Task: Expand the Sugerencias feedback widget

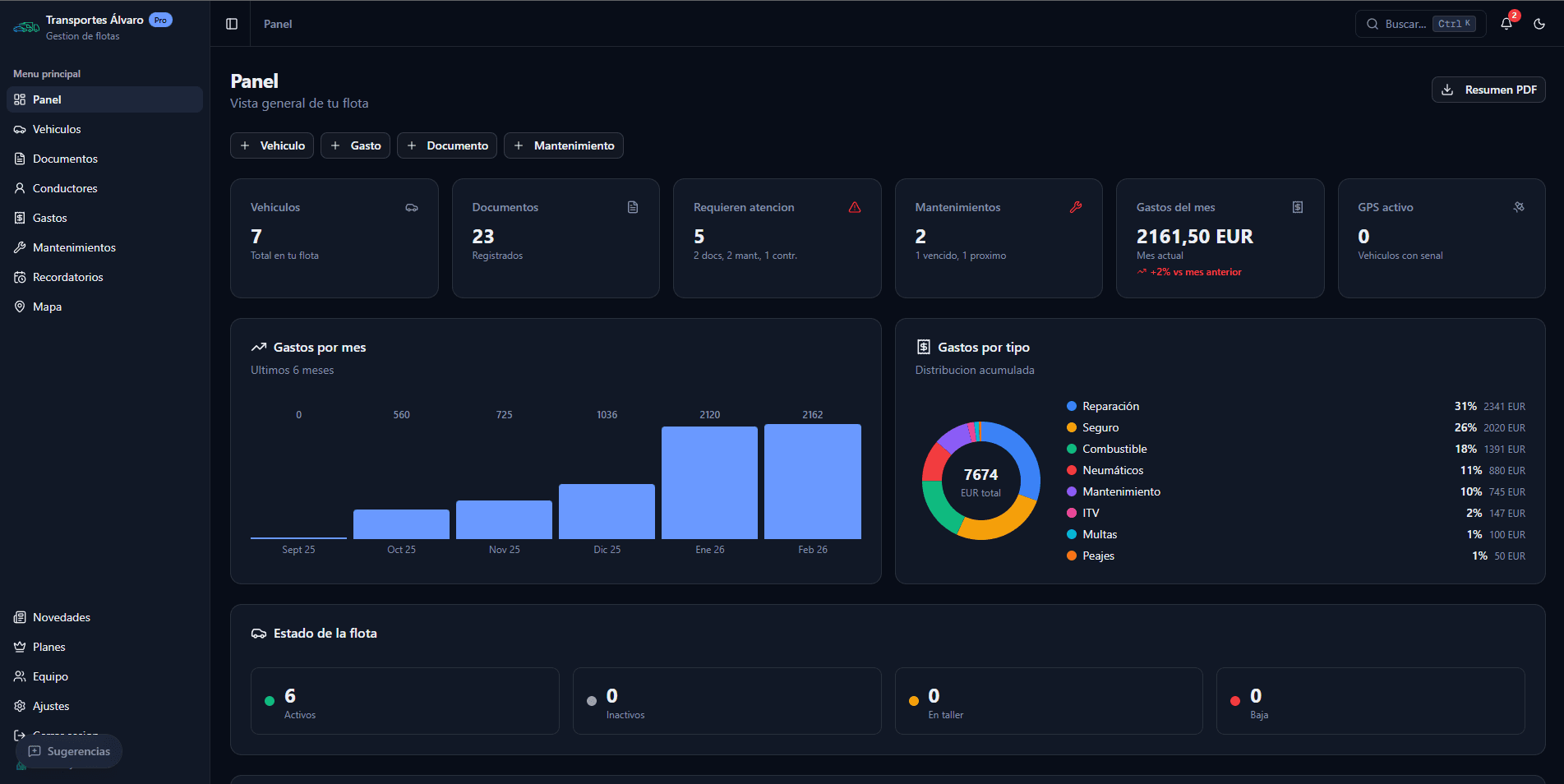Action: (69, 750)
